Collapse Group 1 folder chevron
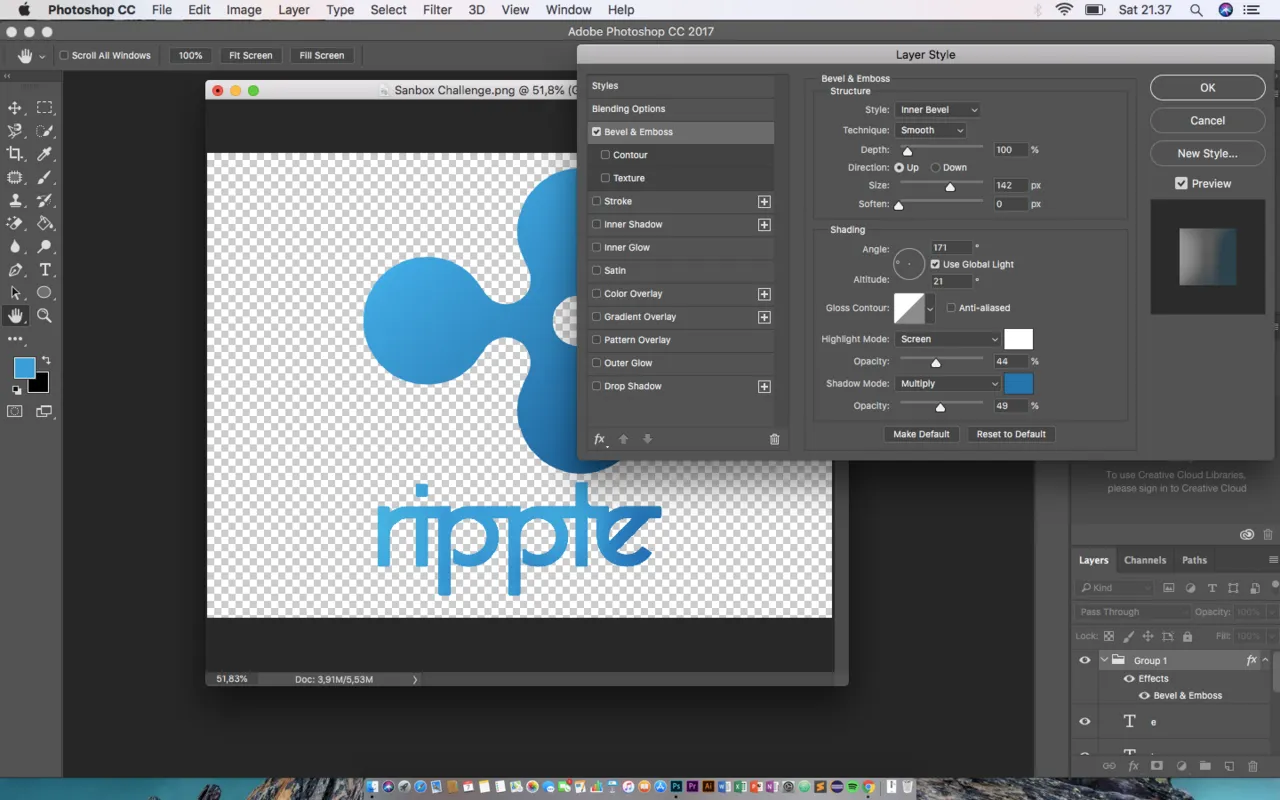 coord(1105,660)
